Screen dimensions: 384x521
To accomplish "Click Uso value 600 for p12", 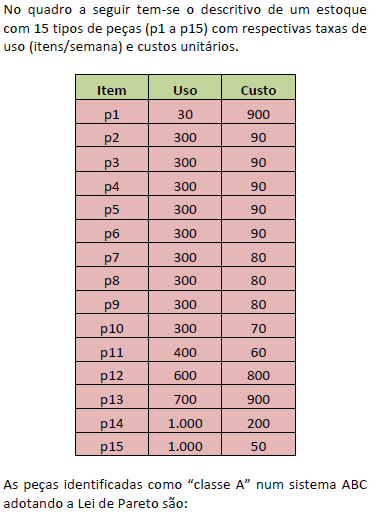I will pyautogui.click(x=185, y=374).
